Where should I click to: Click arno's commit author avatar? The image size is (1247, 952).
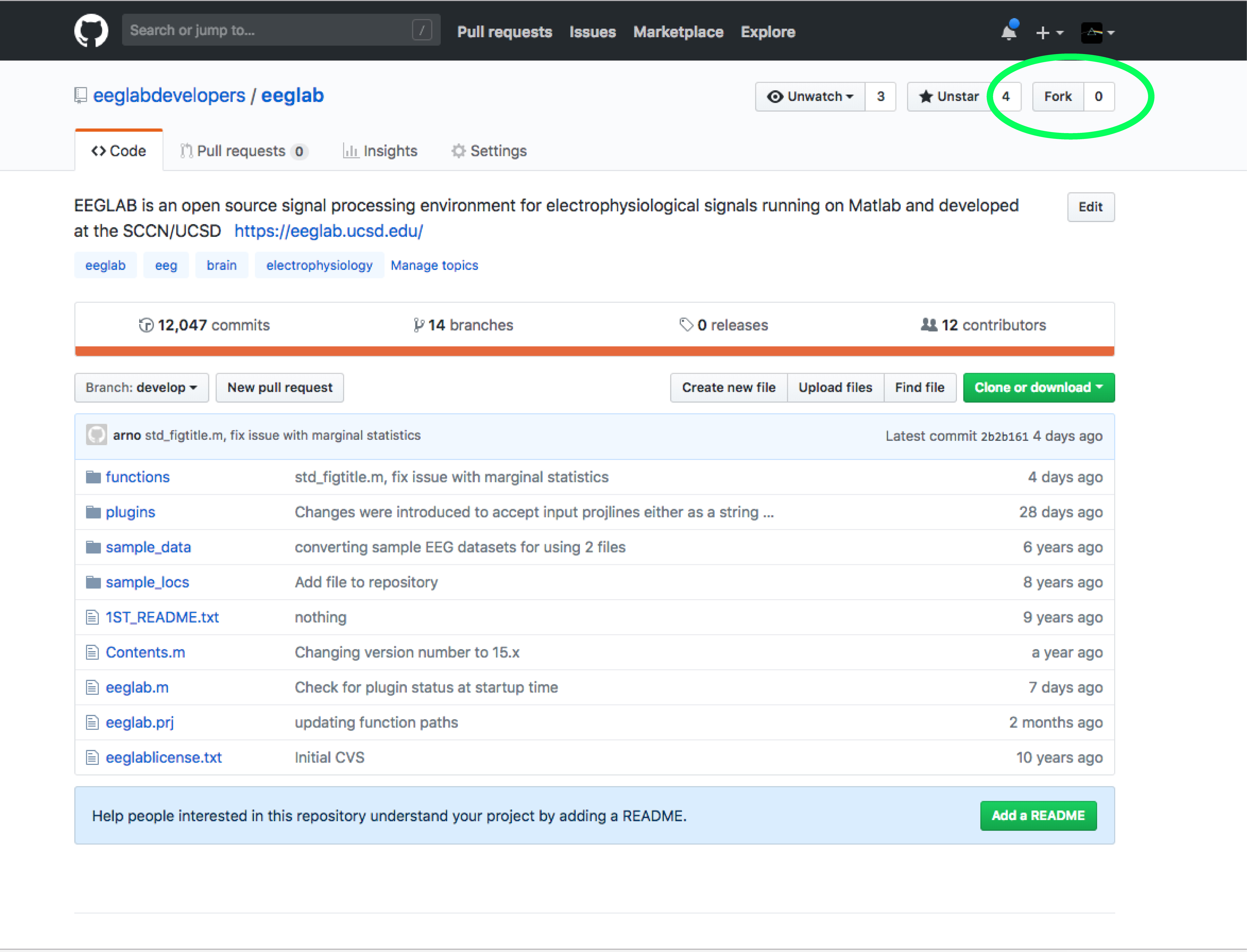pyautogui.click(x=96, y=435)
